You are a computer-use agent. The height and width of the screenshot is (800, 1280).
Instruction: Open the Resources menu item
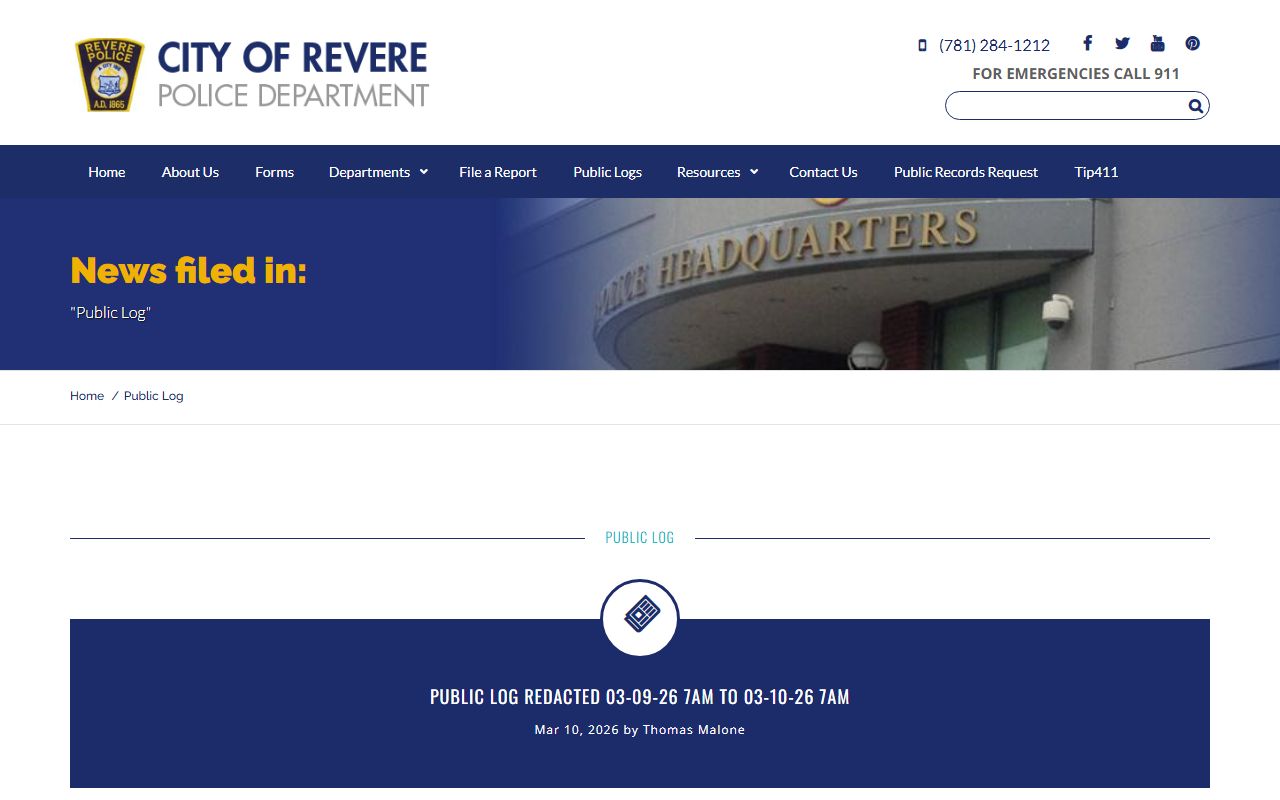708,172
